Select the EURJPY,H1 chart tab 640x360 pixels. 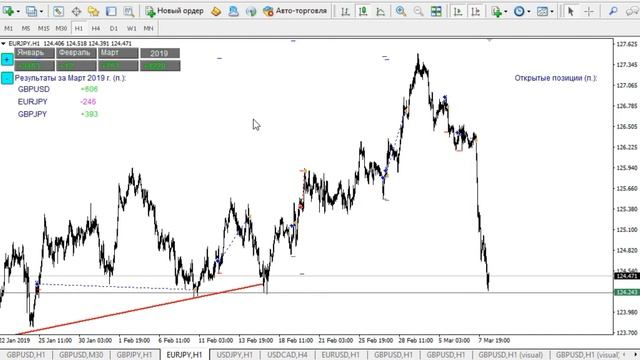click(184, 355)
